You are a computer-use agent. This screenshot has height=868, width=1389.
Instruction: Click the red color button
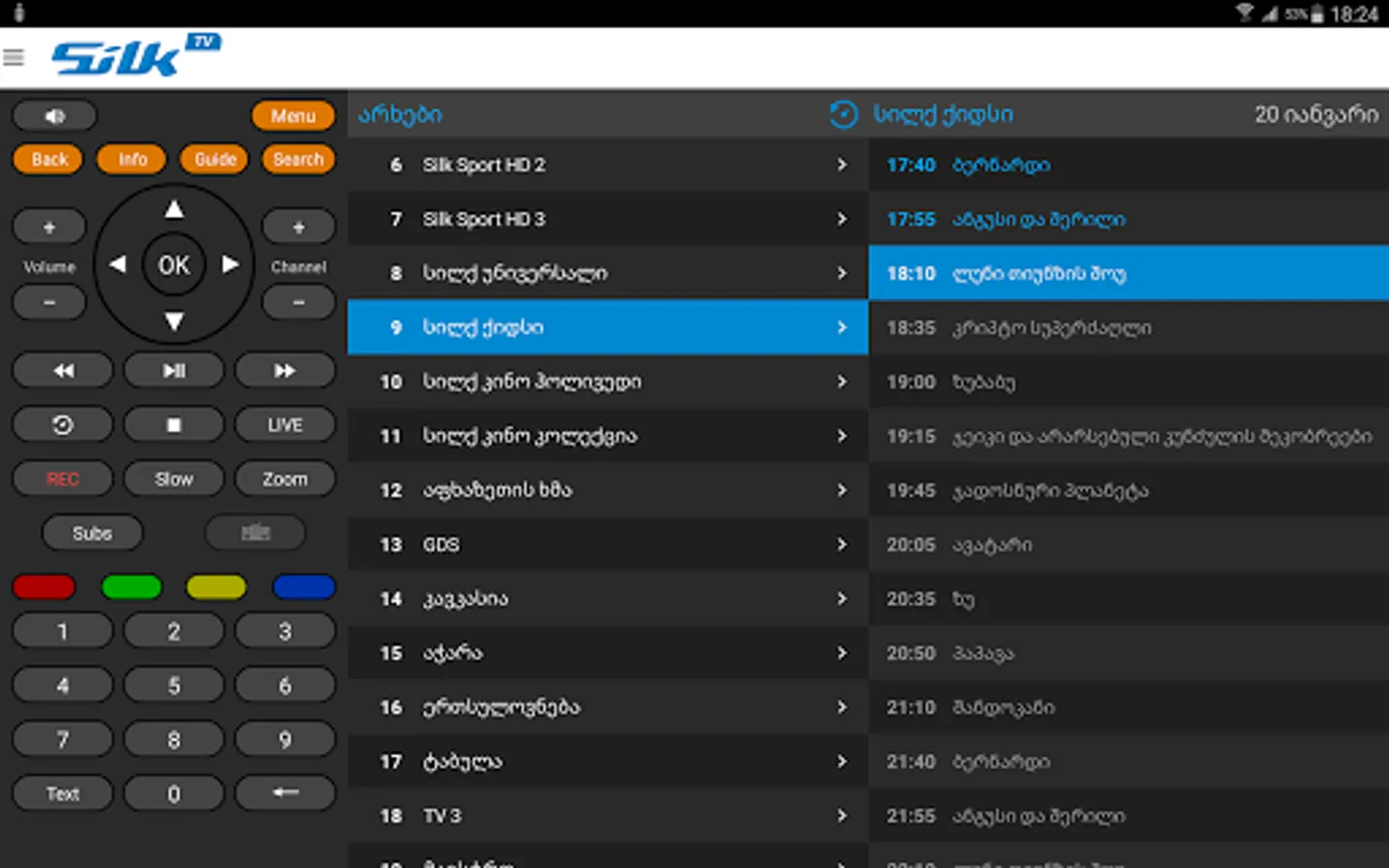click(43, 586)
